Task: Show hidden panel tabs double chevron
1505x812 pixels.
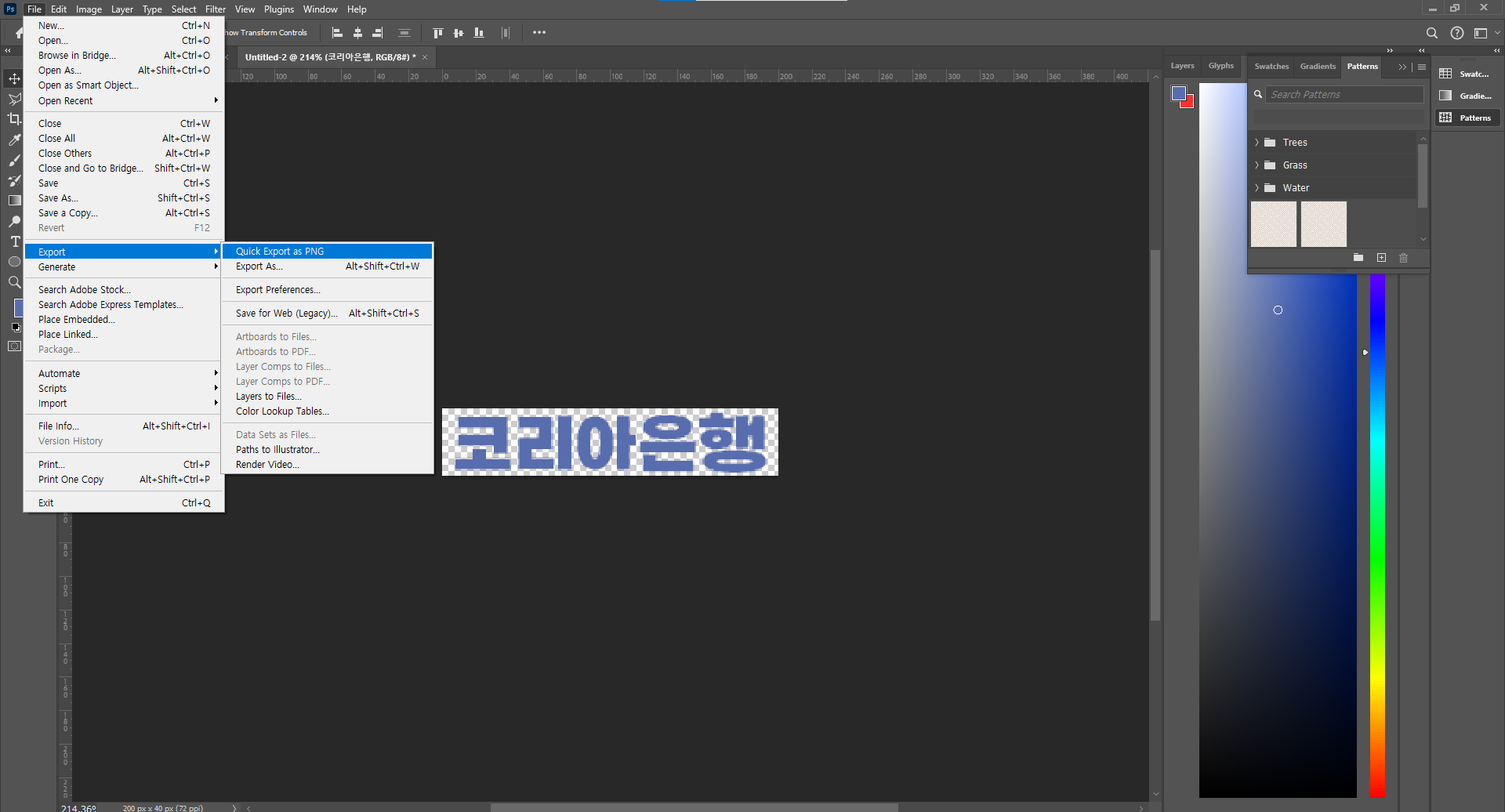Action: point(1402,67)
